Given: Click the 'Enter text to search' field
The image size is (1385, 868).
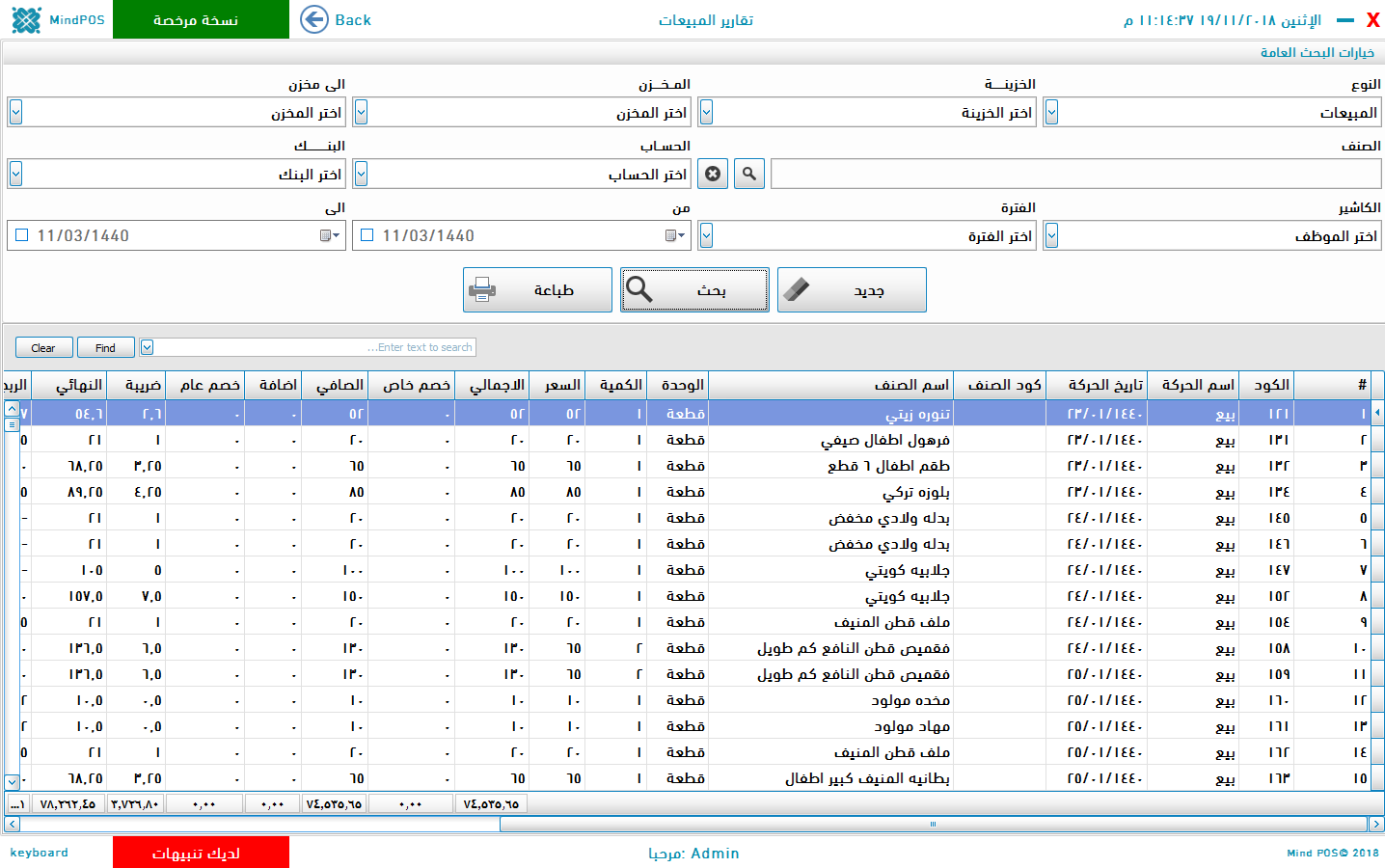Looking at the screenshot, I should [314, 347].
